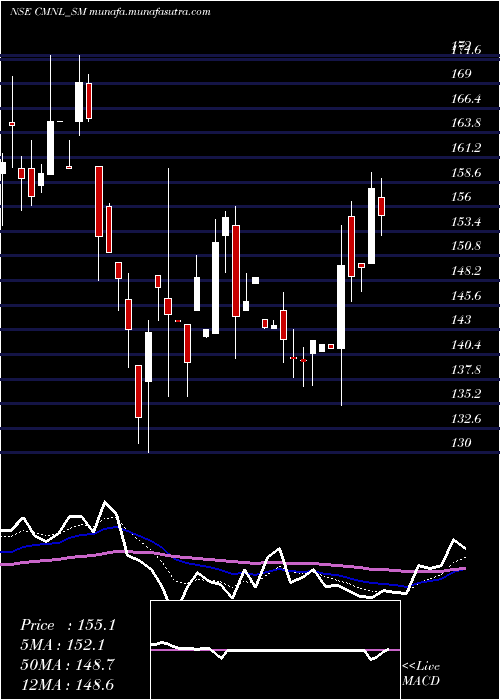
Task: Click the NSE CMNL_SM munafa.munafasutra.com title text
Action: (110, 12)
